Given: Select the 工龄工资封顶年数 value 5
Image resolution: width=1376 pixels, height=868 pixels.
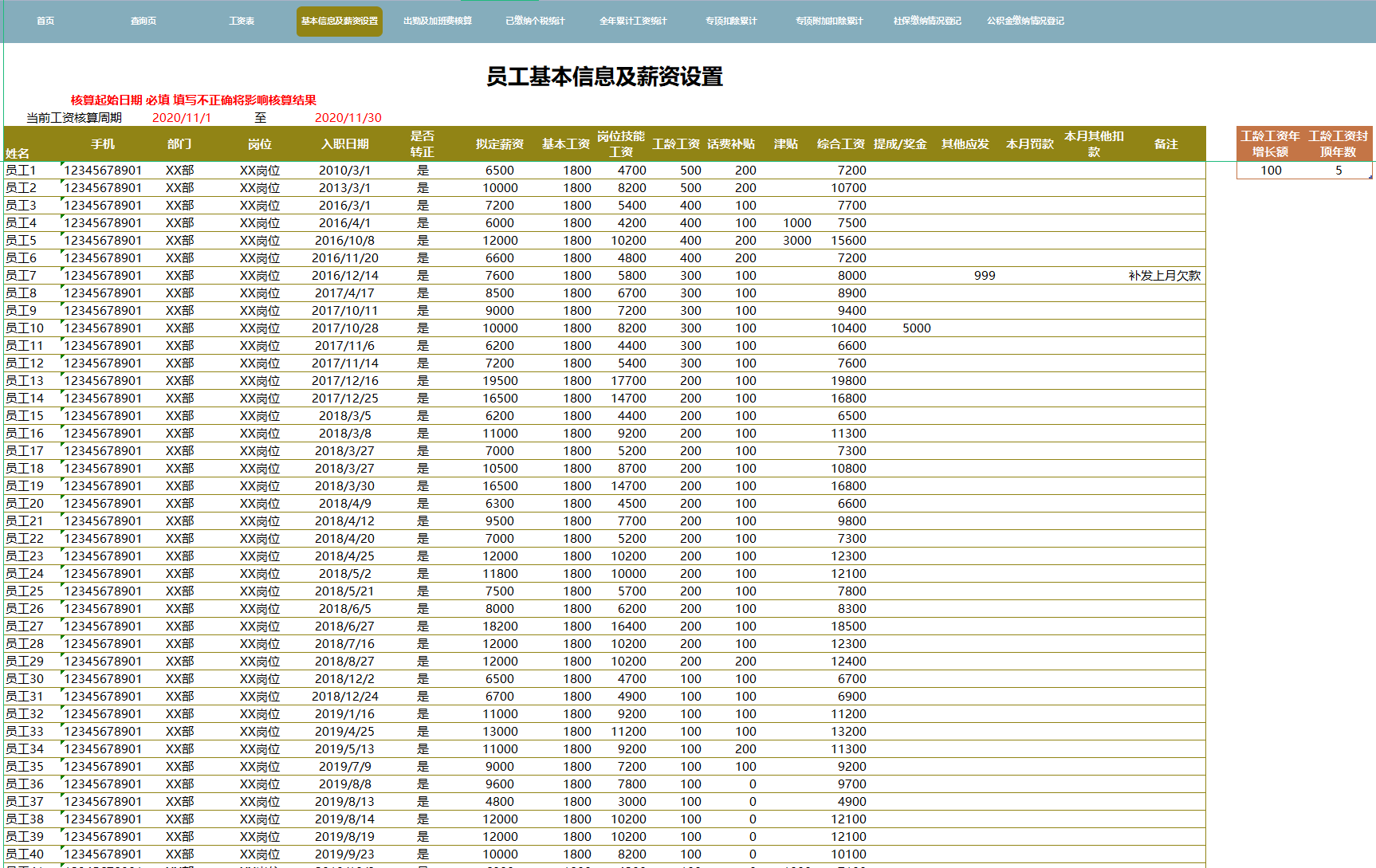Looking at the screenshot, I should [1338, 170].
